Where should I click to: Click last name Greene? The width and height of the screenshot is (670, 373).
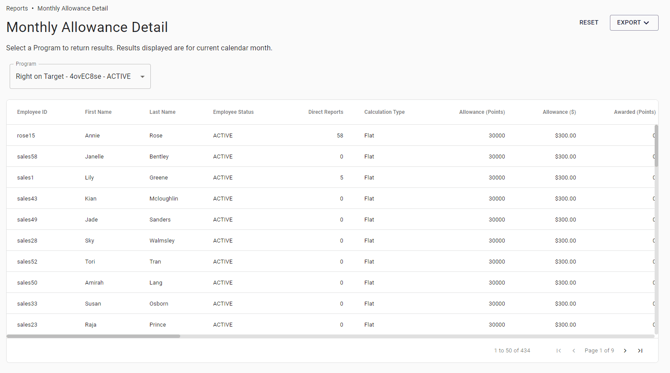click(x=159, y=177)
